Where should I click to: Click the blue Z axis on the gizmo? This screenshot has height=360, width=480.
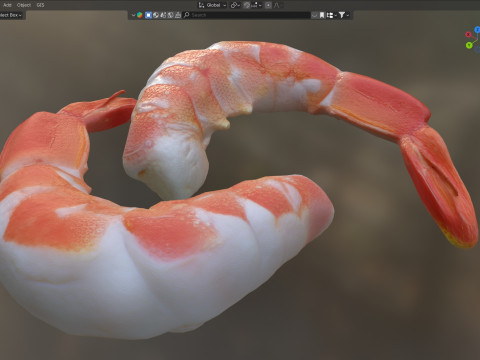477,30
